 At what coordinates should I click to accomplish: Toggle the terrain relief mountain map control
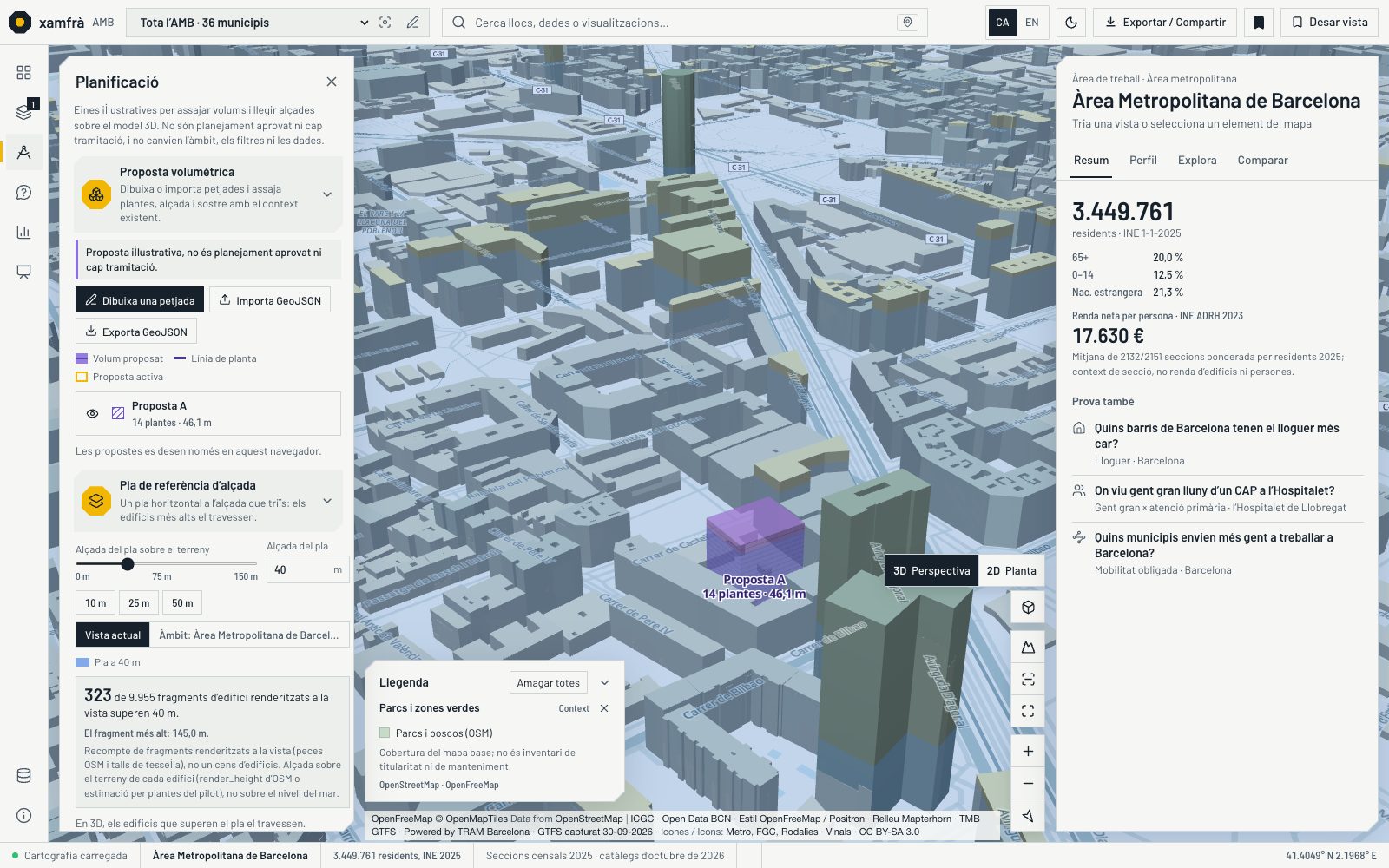pos(1028,648)
